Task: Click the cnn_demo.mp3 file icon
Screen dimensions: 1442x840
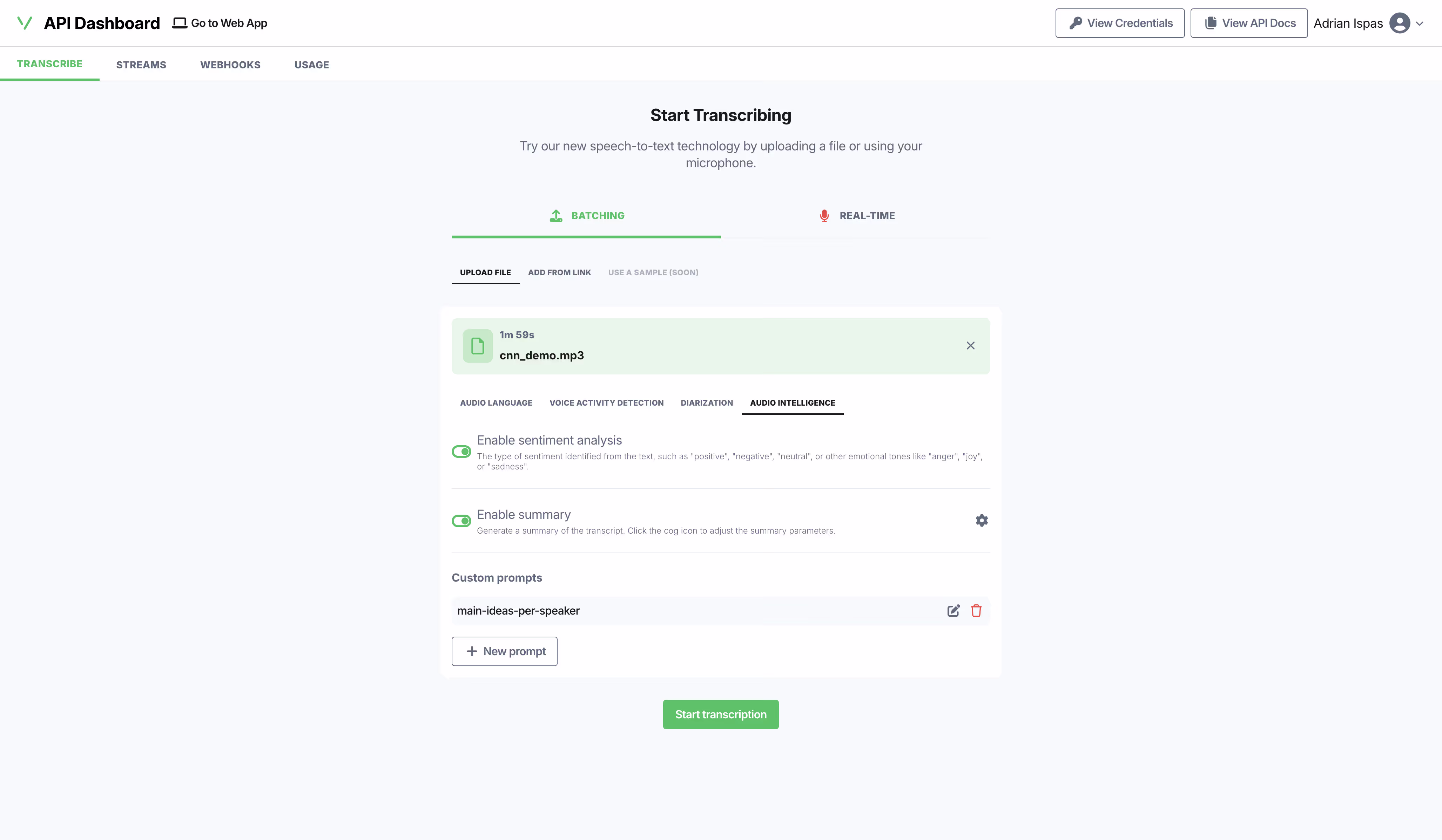Action: [x=477, y=346]
